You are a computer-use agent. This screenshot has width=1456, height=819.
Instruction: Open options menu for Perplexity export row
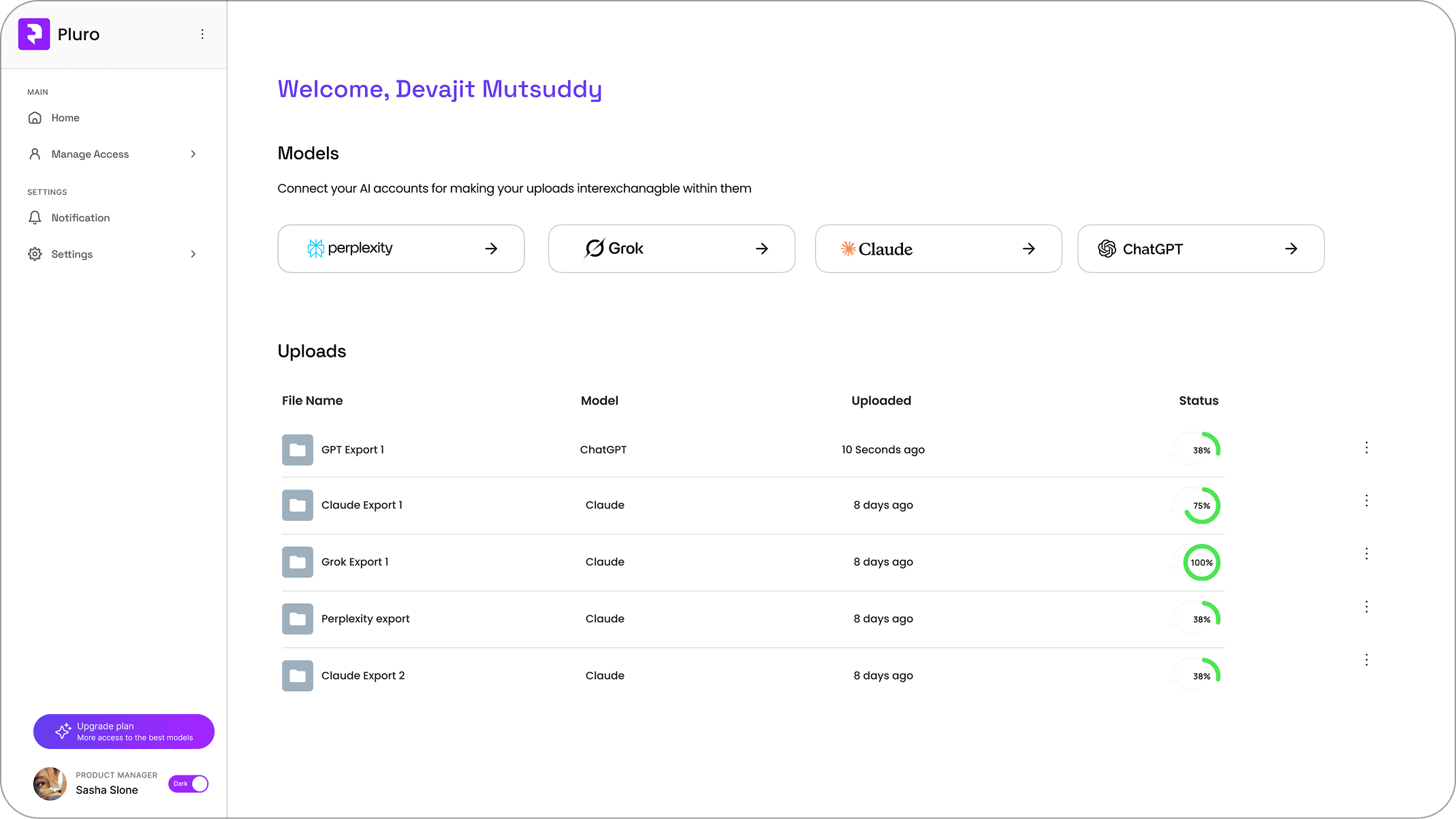(1366, 606)
